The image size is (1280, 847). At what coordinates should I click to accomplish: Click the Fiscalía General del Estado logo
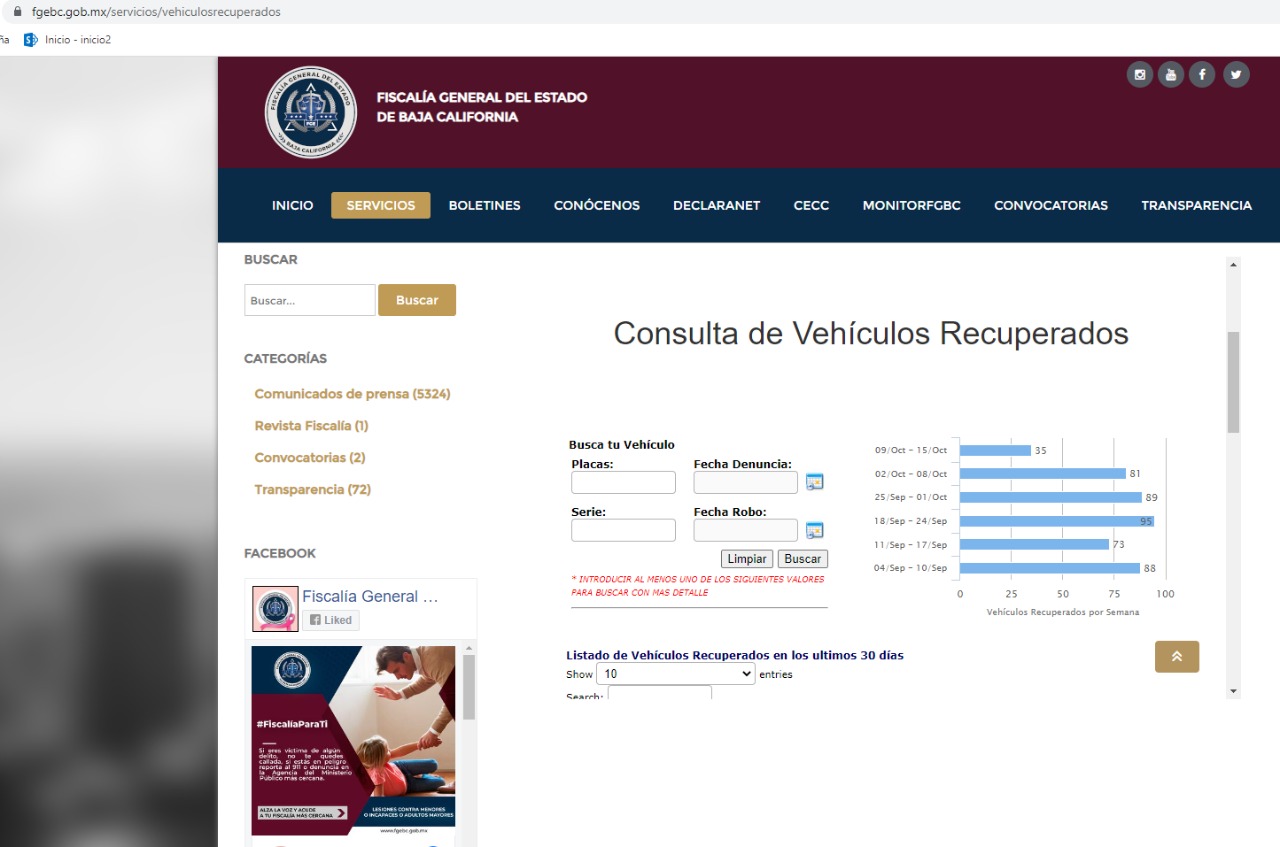310,112
